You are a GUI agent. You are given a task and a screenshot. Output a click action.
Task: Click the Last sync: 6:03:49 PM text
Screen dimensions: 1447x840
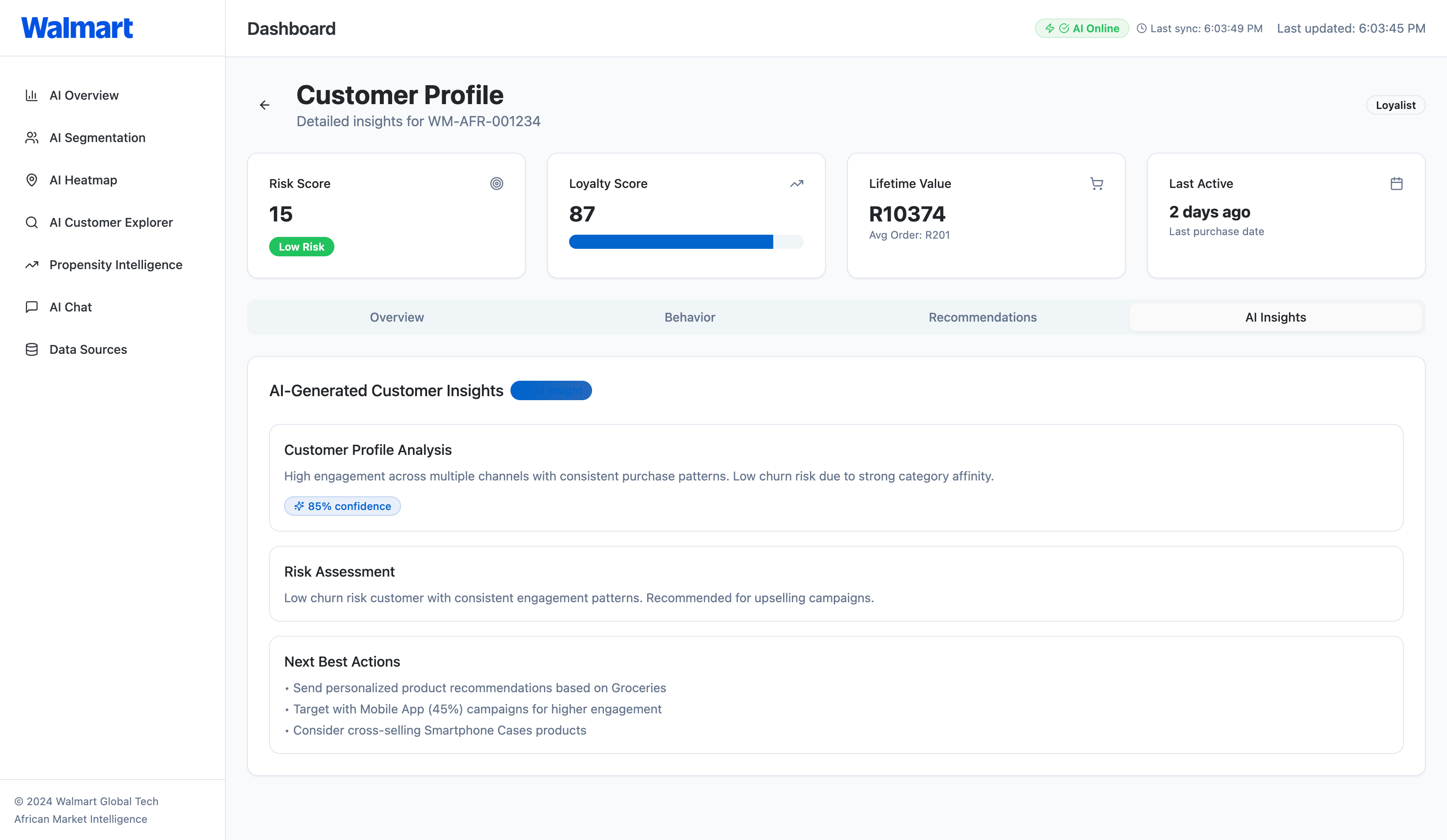[1207, 28]
